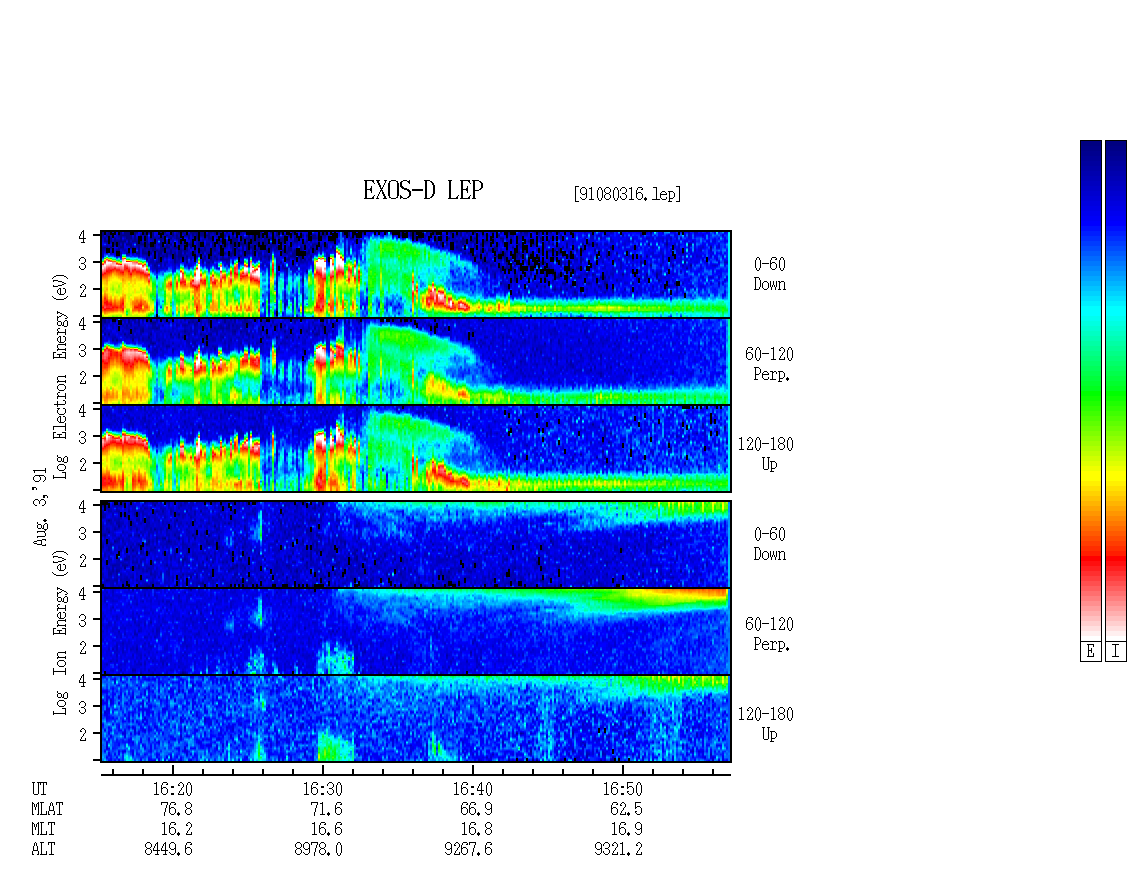Click the boxed E label under color bar

[1090, 651]
